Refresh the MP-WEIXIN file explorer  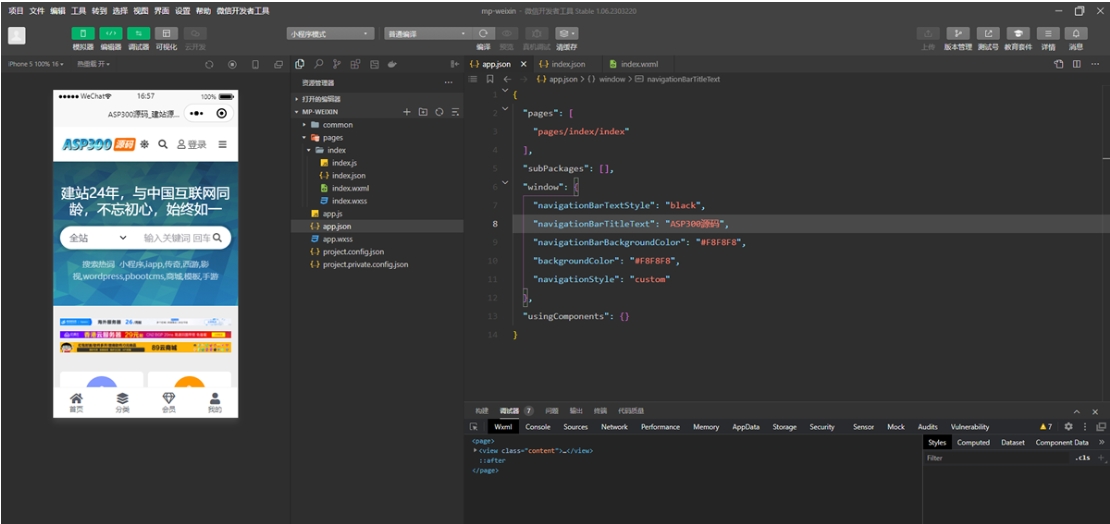click(440, 112)
